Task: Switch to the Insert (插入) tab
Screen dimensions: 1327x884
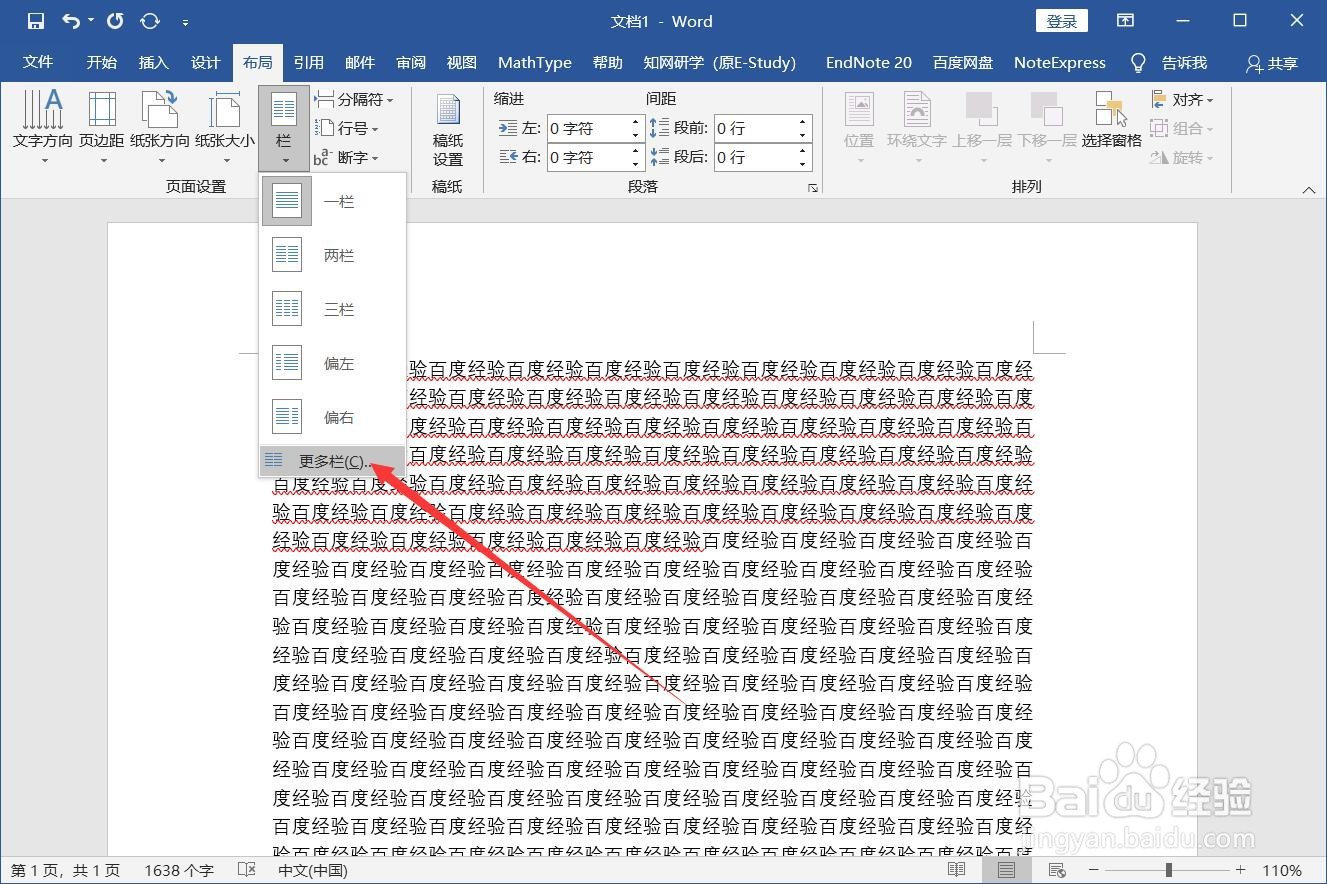Action: [153, 62]
